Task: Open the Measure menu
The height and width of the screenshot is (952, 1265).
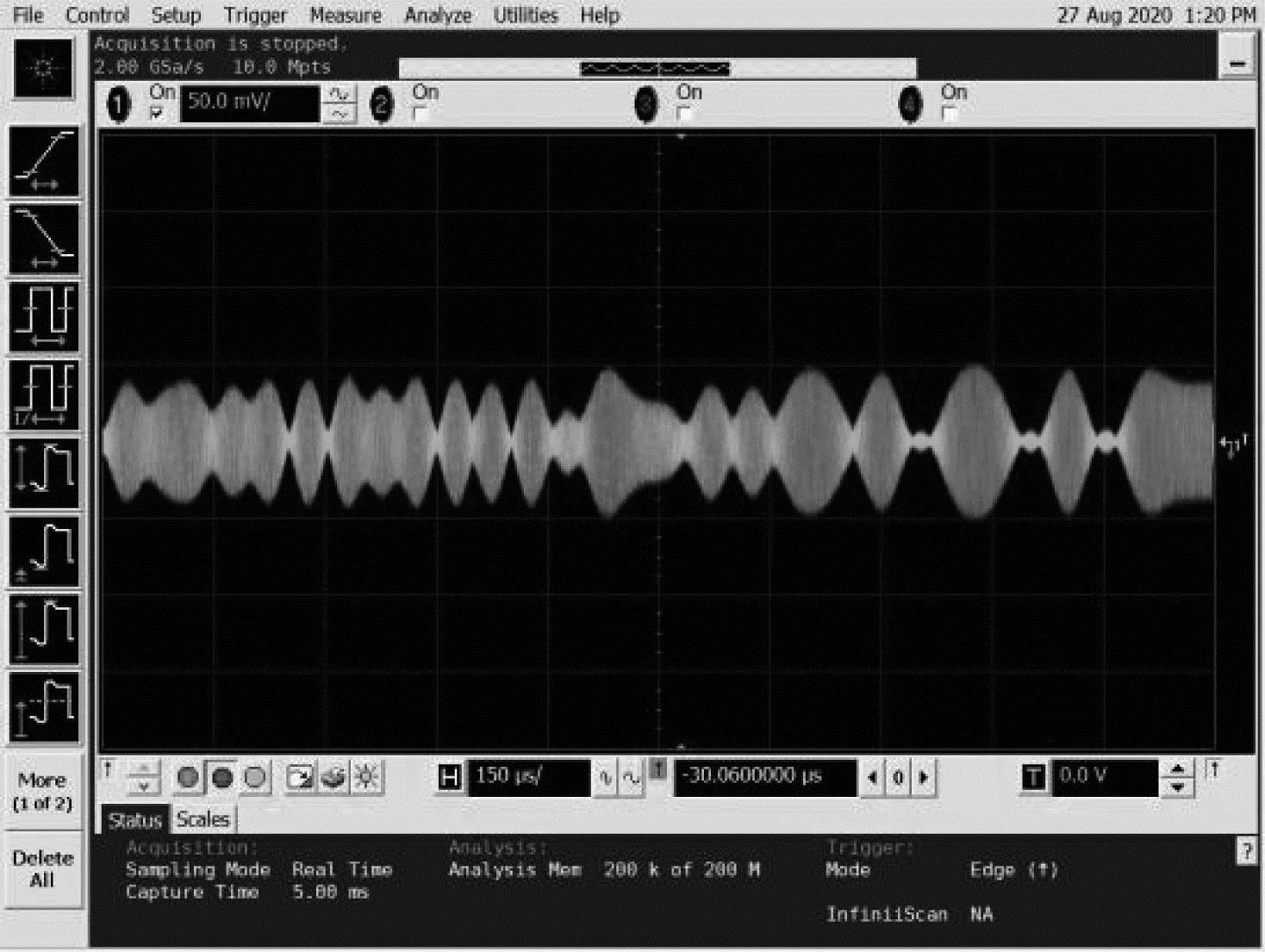Action: click(x=345, y=16)
